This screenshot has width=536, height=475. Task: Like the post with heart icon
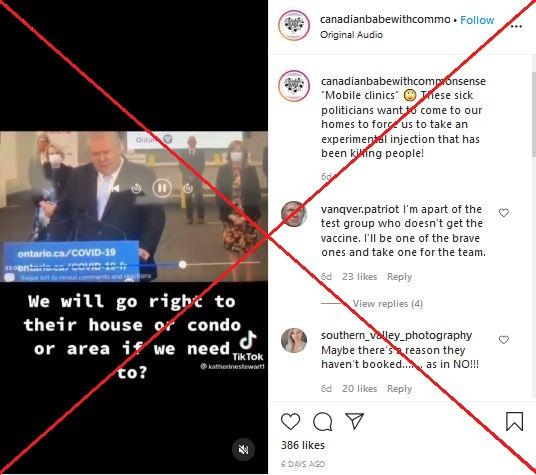[290, 421]
